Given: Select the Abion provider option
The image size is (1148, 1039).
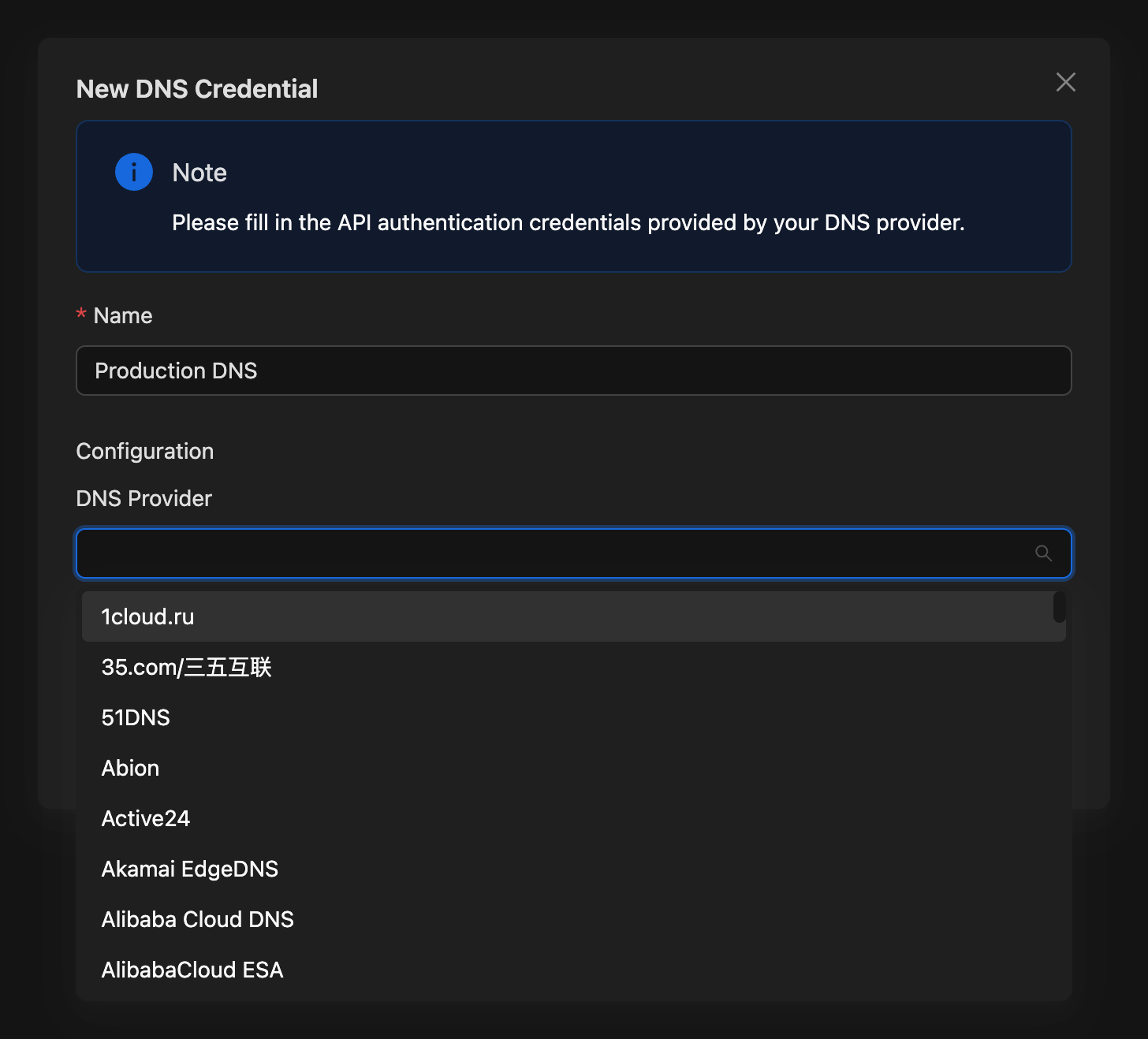Looking at the screenshot, I should (573, 768).
